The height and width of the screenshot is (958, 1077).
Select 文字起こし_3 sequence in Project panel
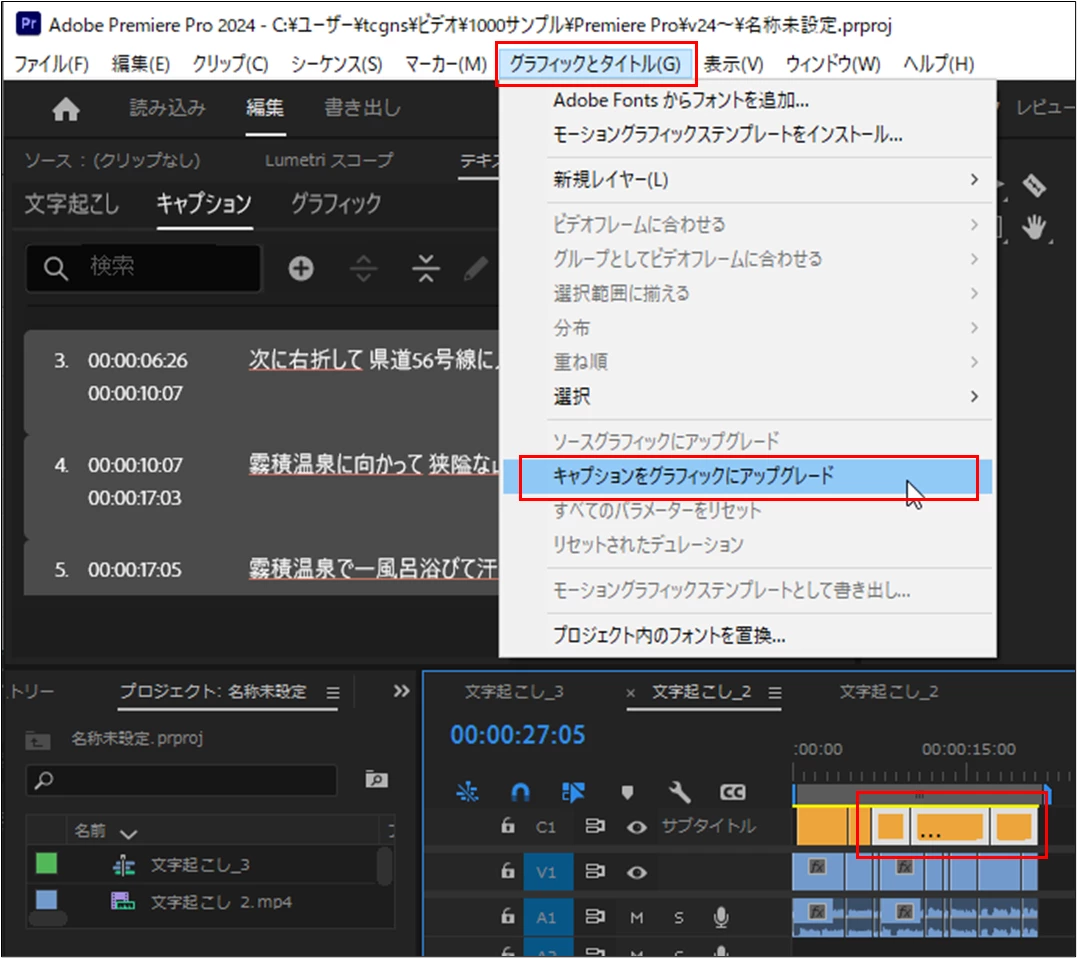coord(199,865)
